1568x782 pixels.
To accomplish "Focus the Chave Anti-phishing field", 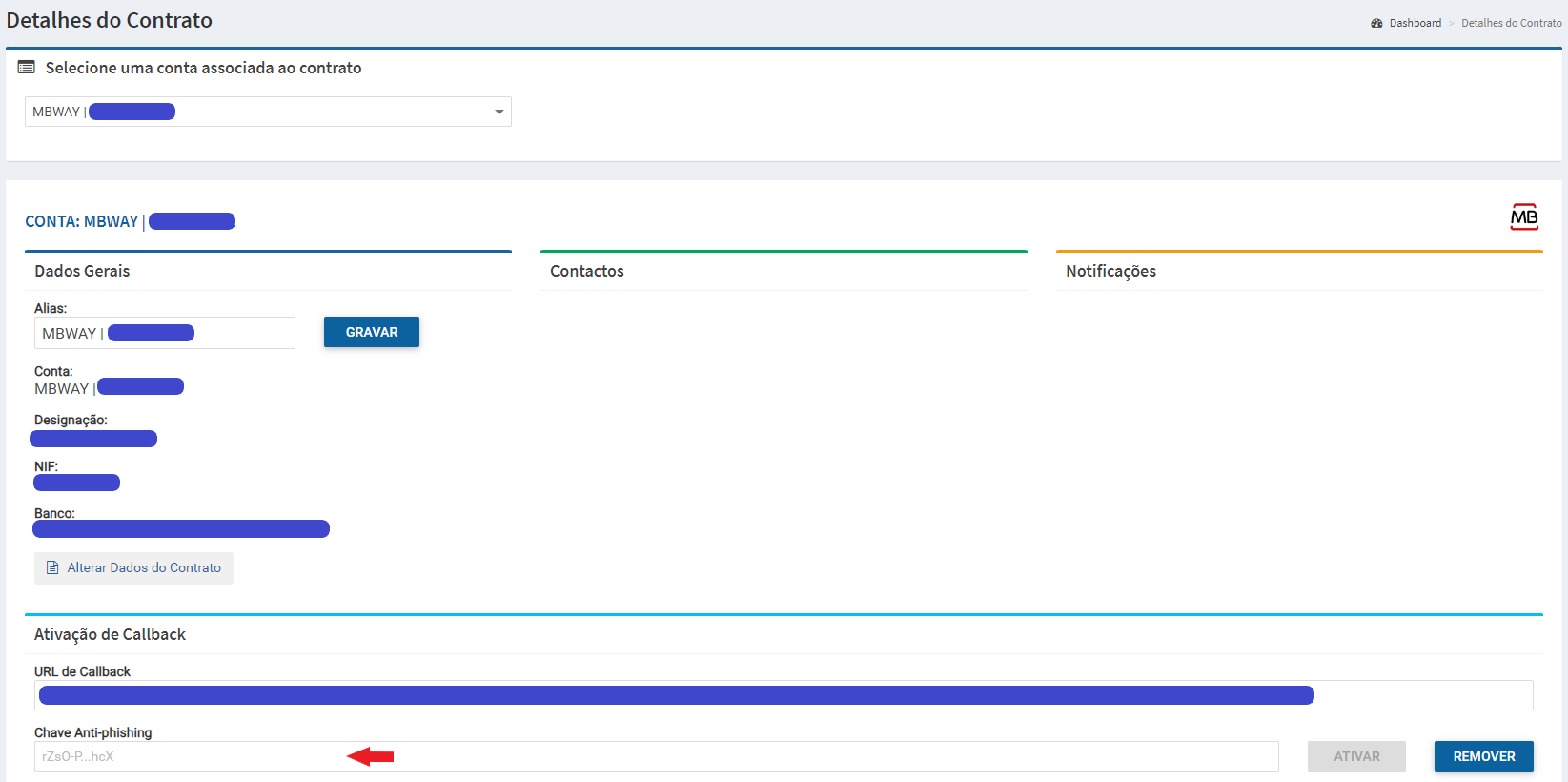I will pos(657,756).
